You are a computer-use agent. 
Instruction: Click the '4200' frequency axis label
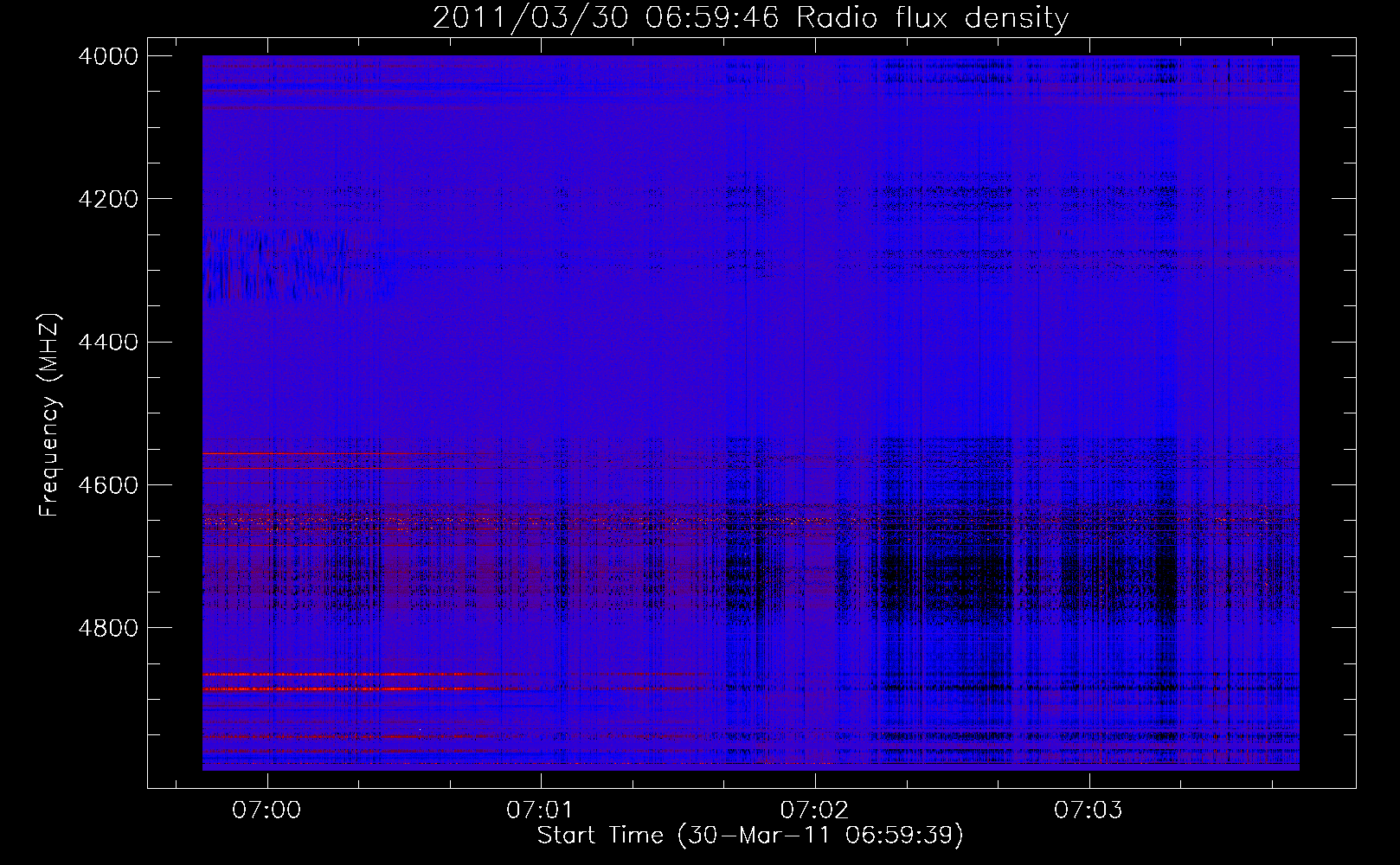tap(108, 199)
